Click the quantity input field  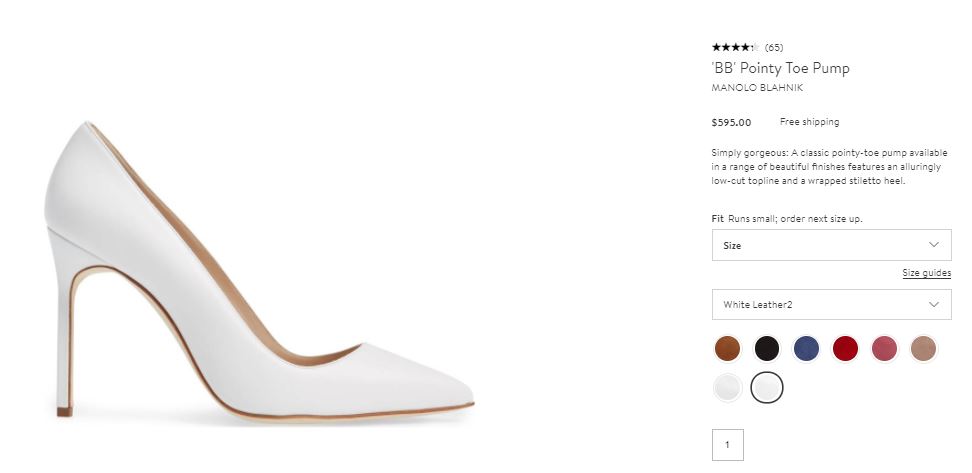(727, 445)
